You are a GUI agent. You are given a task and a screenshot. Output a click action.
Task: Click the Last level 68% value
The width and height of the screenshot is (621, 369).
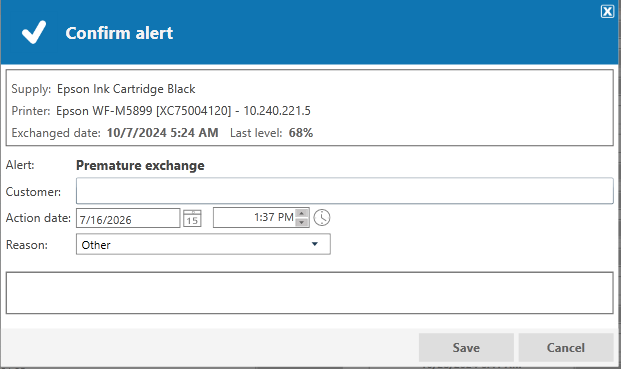point(301,133)
